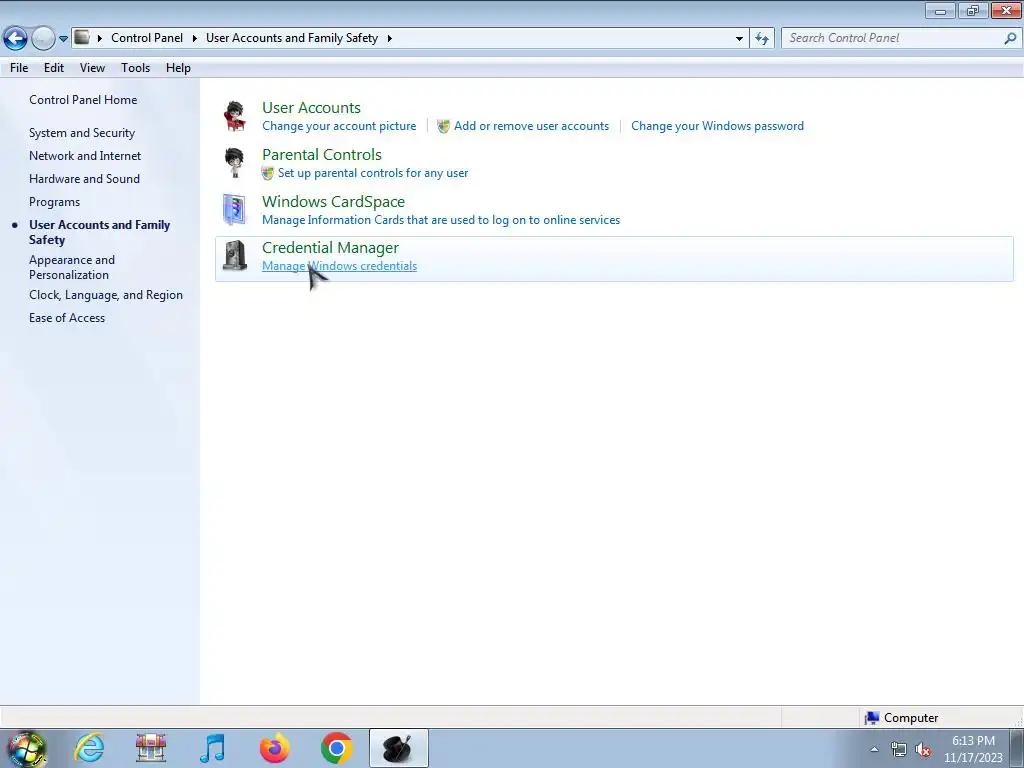The height and width of the screenshot is (768, 1024).
Task: Show hidden system tray icons
Action: pyautogui.click(x=874, y=749)
